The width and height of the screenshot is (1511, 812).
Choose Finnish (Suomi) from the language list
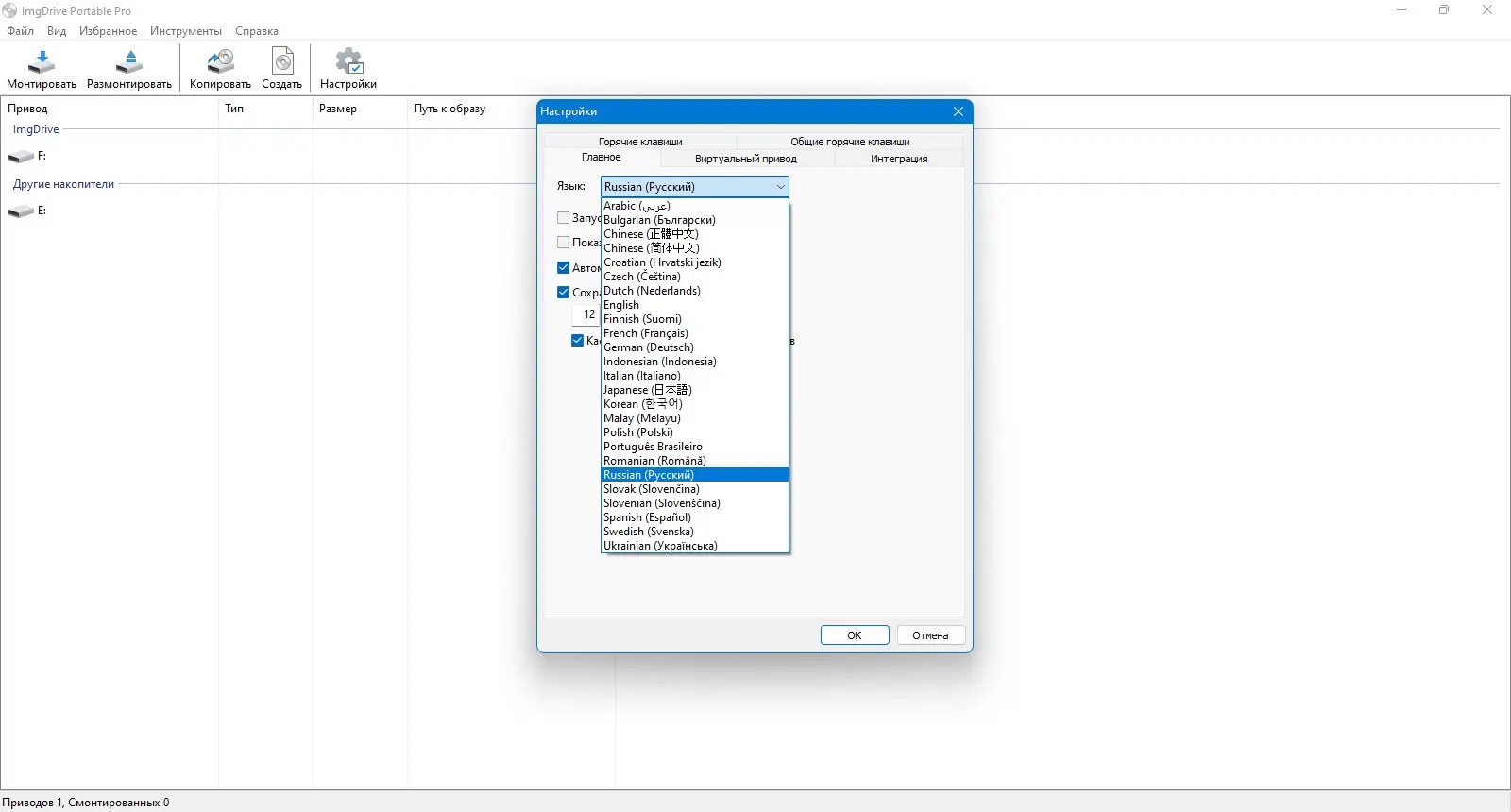point(695,319)
